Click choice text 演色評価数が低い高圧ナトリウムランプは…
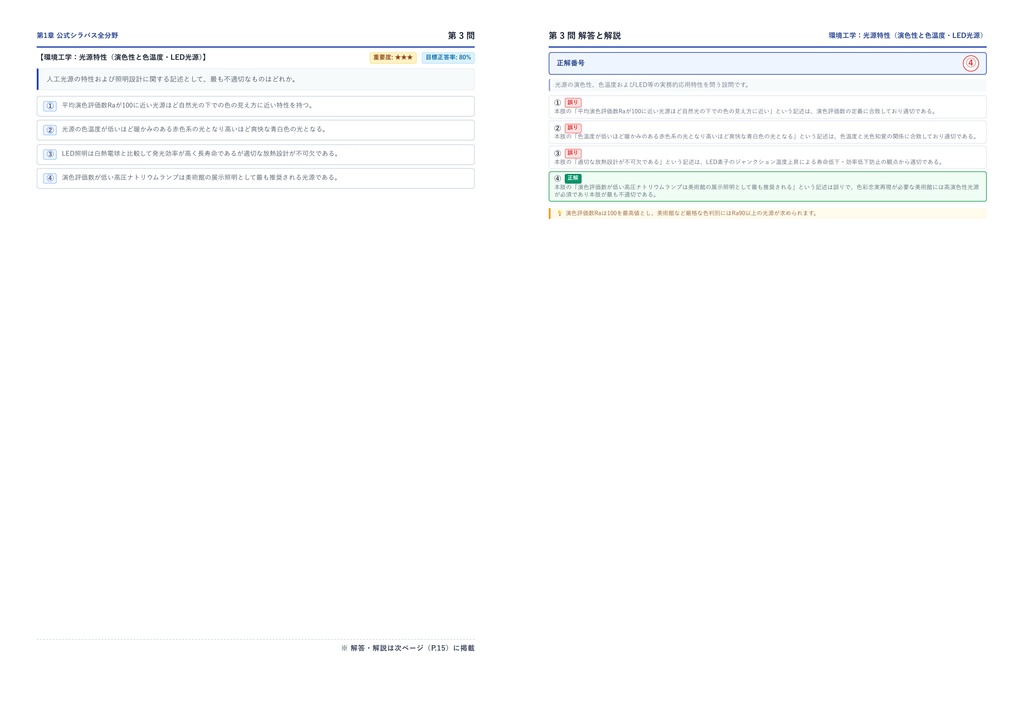Viewport: 1024px width, 724px height. click(200, 177)
